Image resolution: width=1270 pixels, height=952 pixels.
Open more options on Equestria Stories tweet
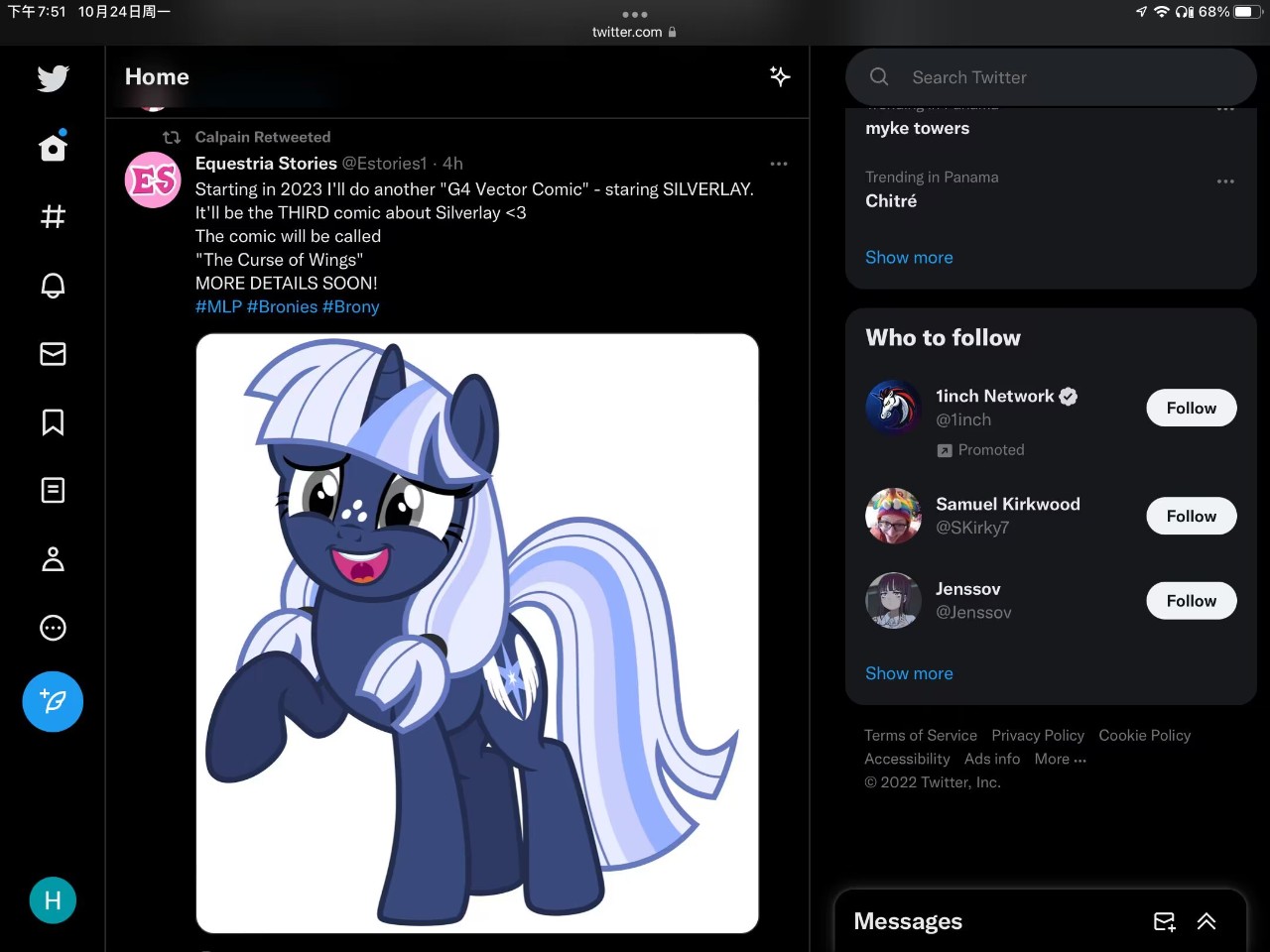click(x=779, y=164)
